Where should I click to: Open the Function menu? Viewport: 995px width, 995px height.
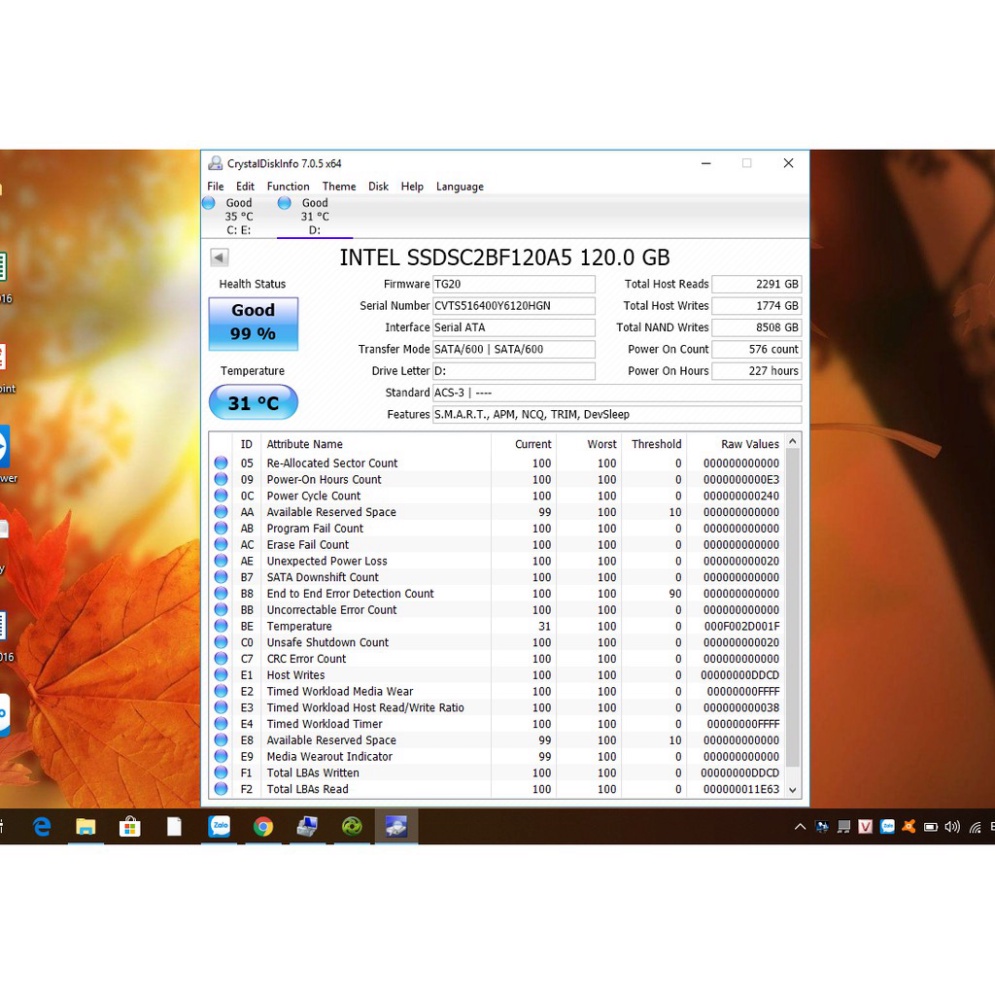click(288, 187)
